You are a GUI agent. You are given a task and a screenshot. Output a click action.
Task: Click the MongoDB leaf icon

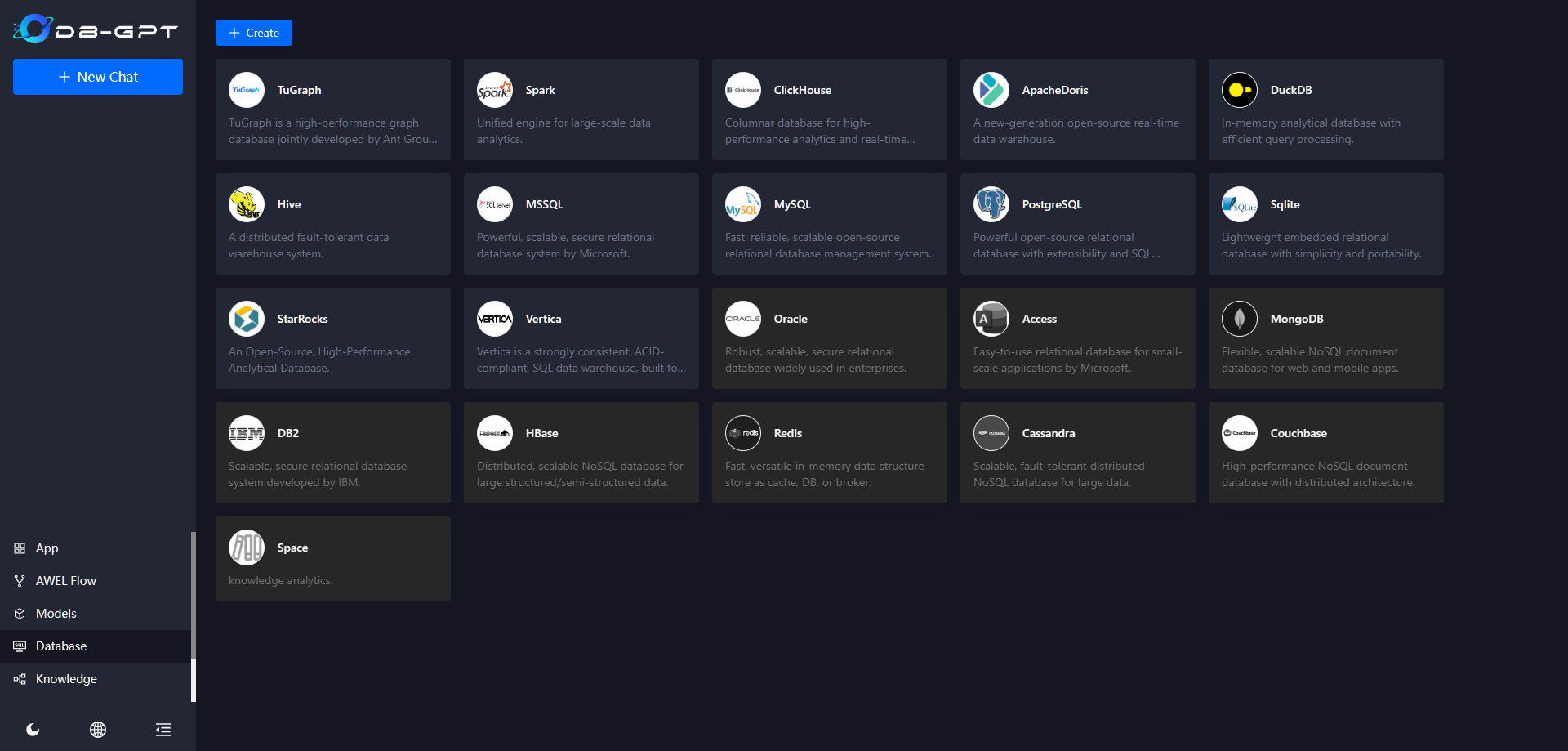pos(1240,319)
